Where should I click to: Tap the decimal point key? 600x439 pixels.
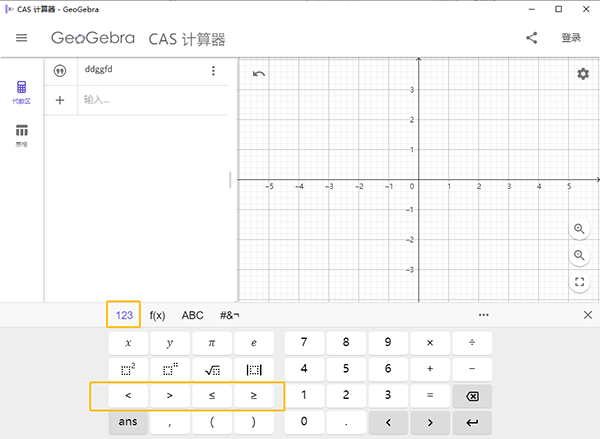click(x=346, y=422)
